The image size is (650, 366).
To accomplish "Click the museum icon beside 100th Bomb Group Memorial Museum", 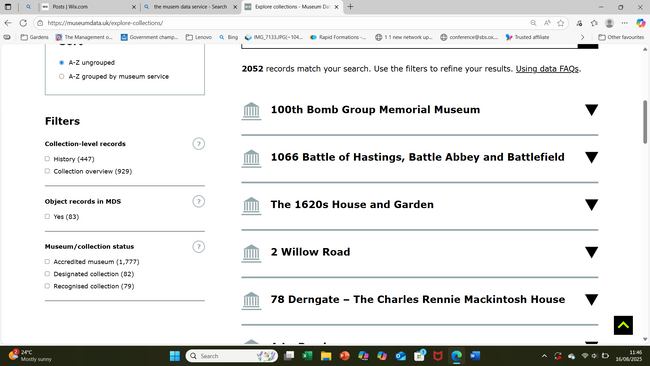I will click(251, 111).
